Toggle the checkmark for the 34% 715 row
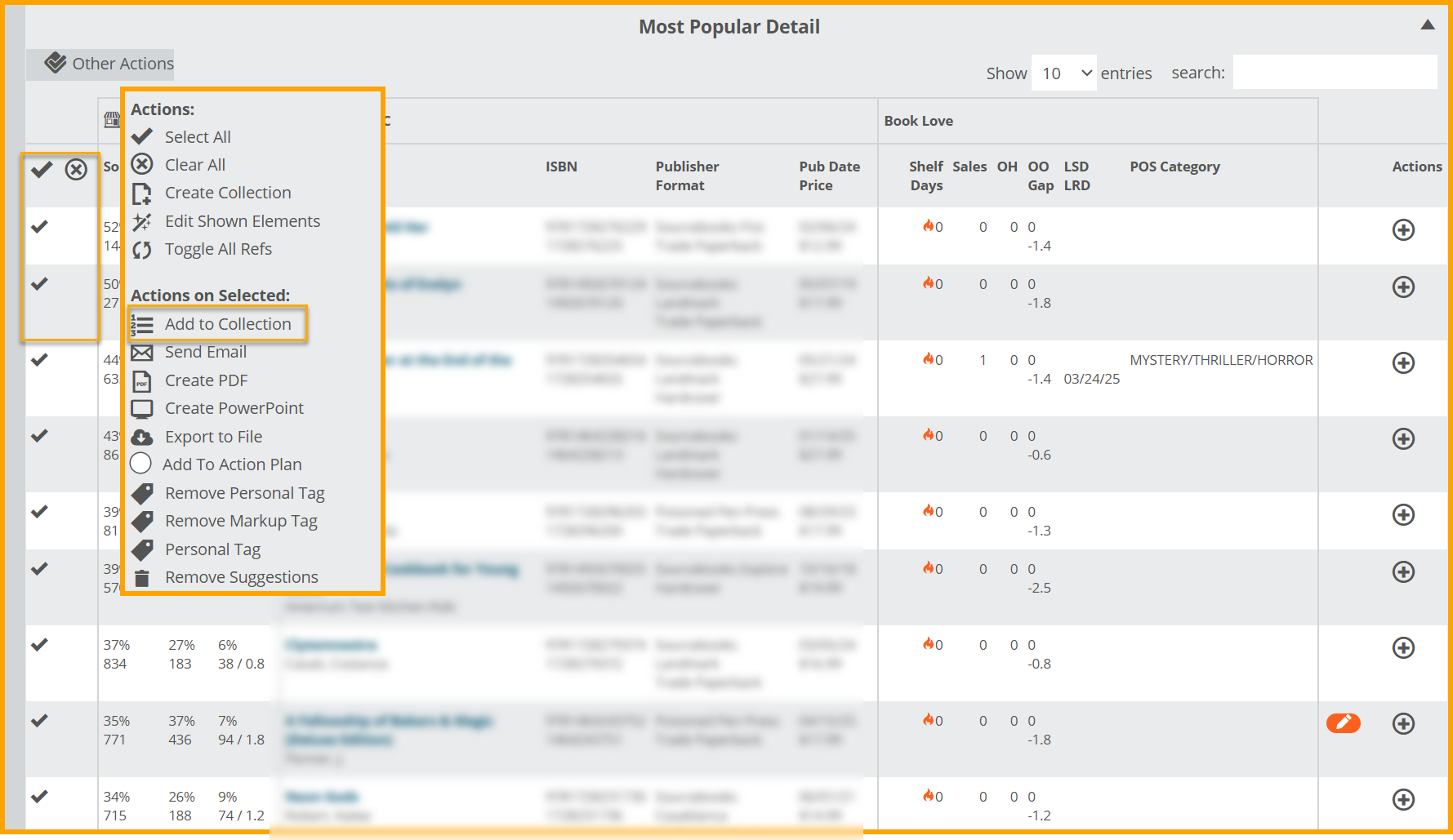The image size is (1453, 840). 39,797
